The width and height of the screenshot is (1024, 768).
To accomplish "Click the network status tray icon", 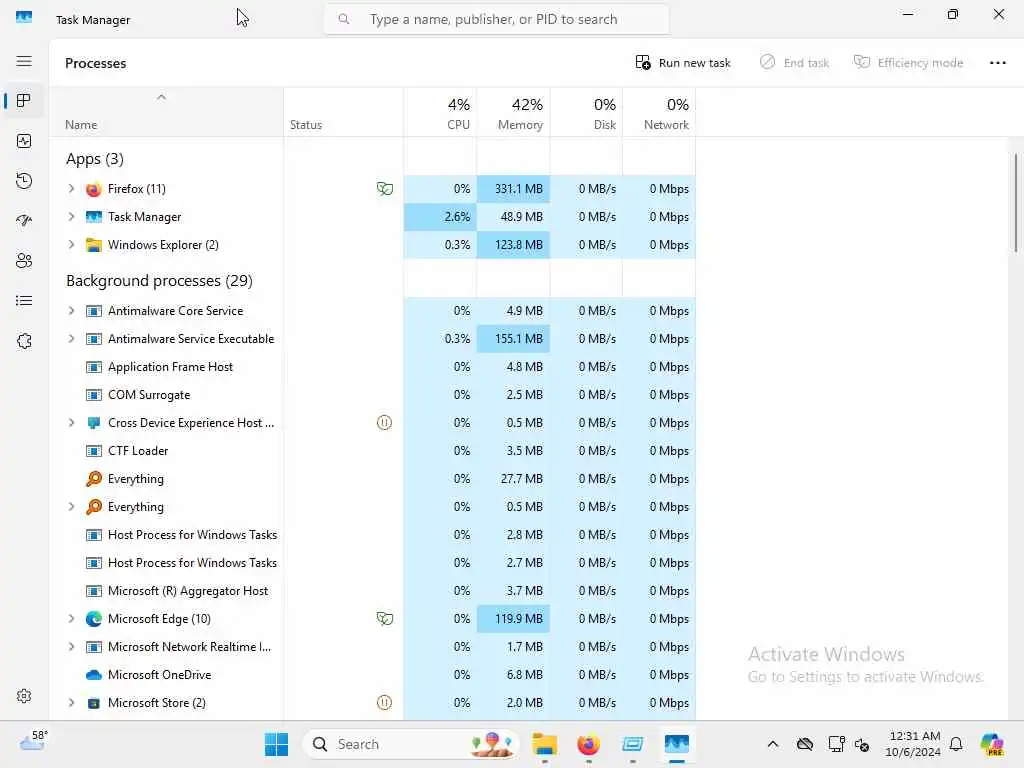I will click(836, 744).
